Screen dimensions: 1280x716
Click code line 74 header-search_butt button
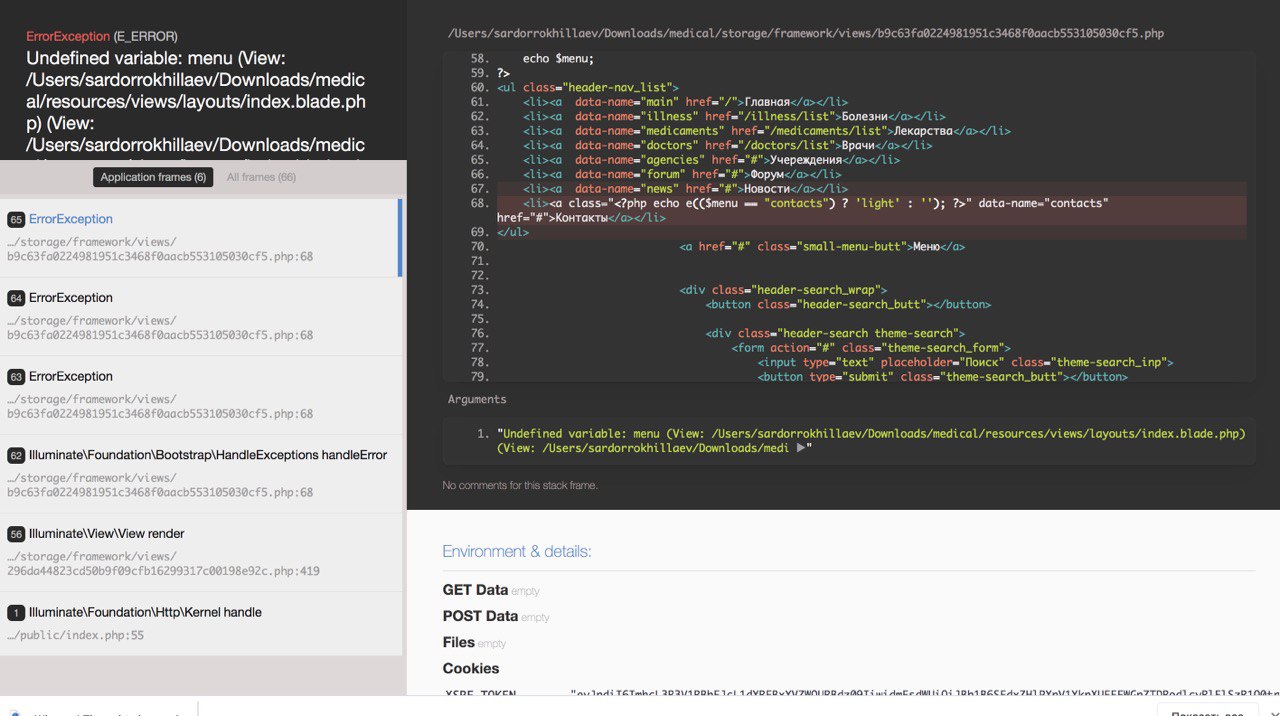pos(848,304)
